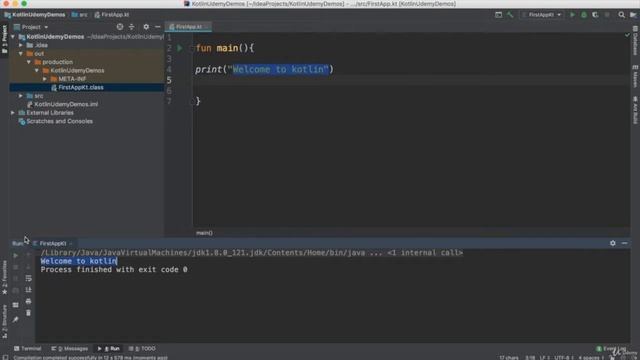Click the LF line separator in status bar
The width and height of the screenshot is (640, 360).
544,358
